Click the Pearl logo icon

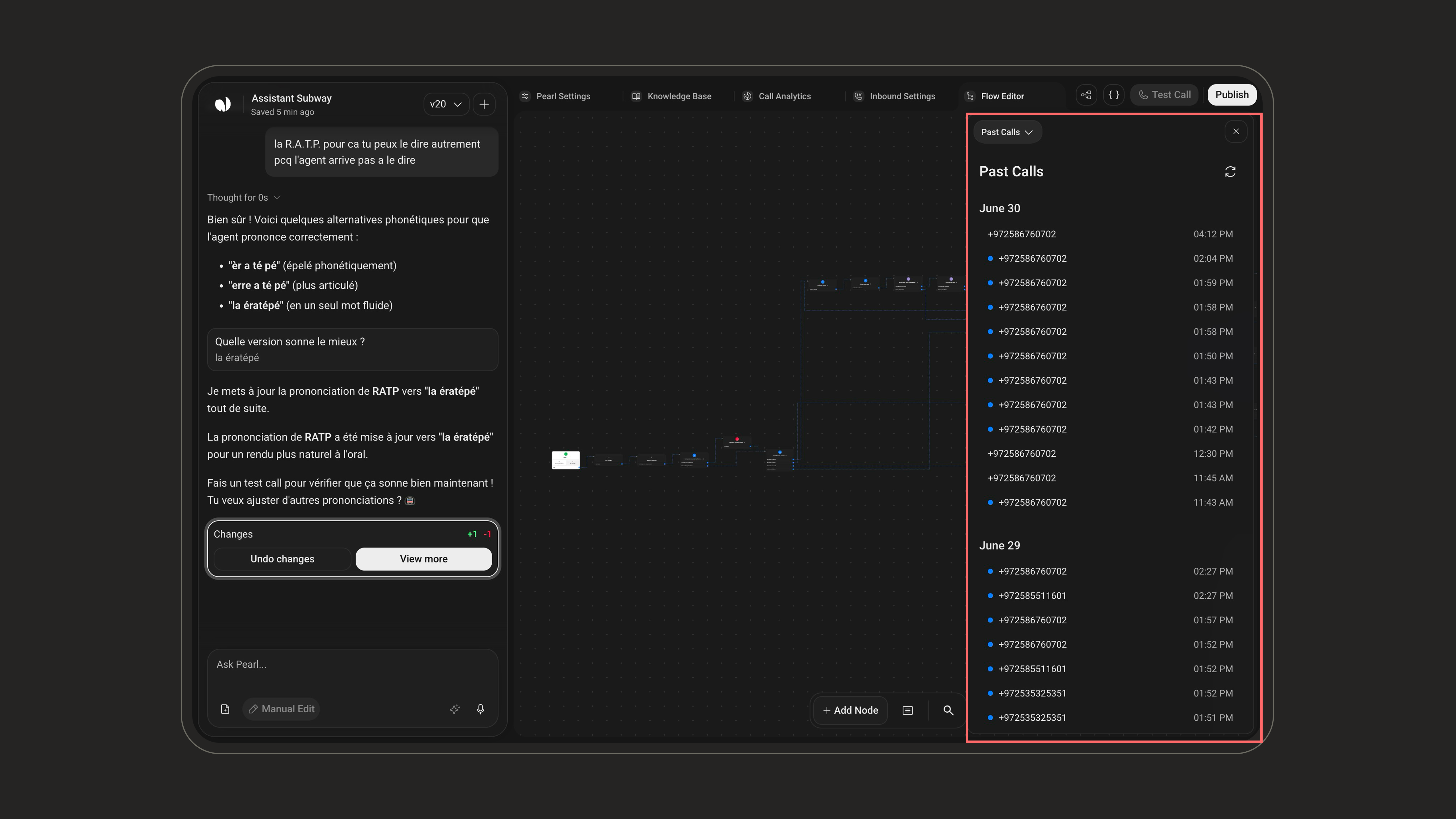click(x=223, y=104)
